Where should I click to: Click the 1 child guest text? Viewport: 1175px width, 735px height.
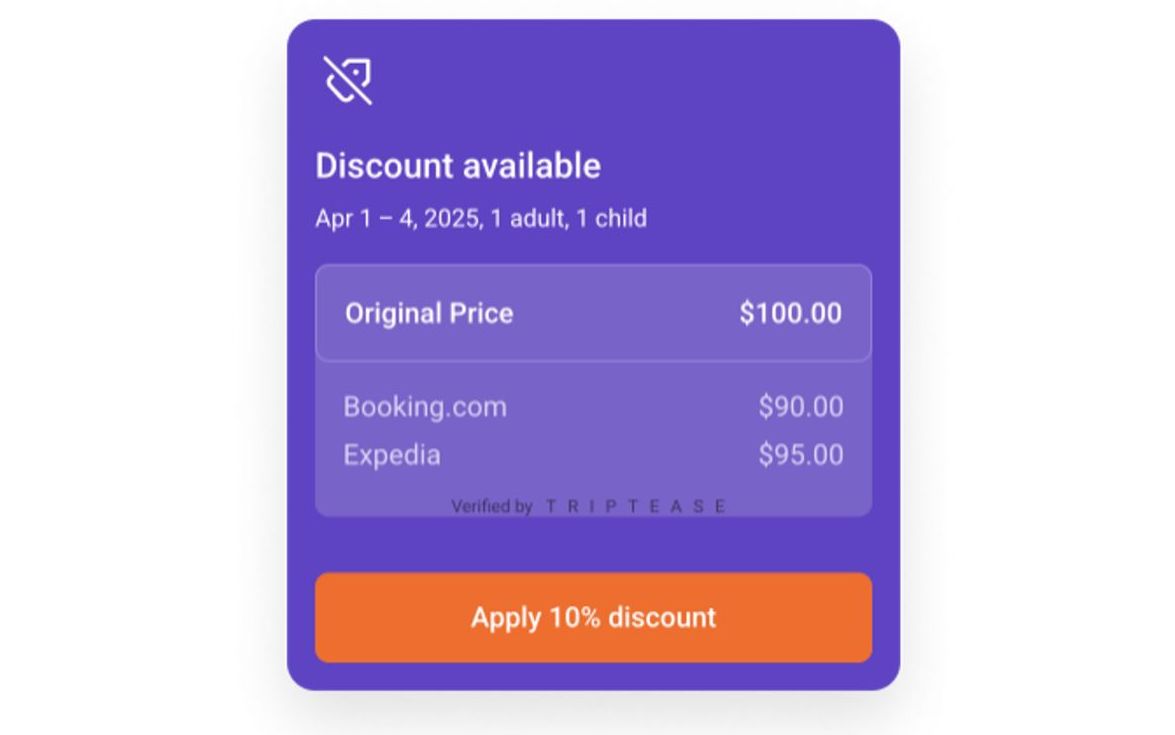pyautogui.click(x=613, y=219)
